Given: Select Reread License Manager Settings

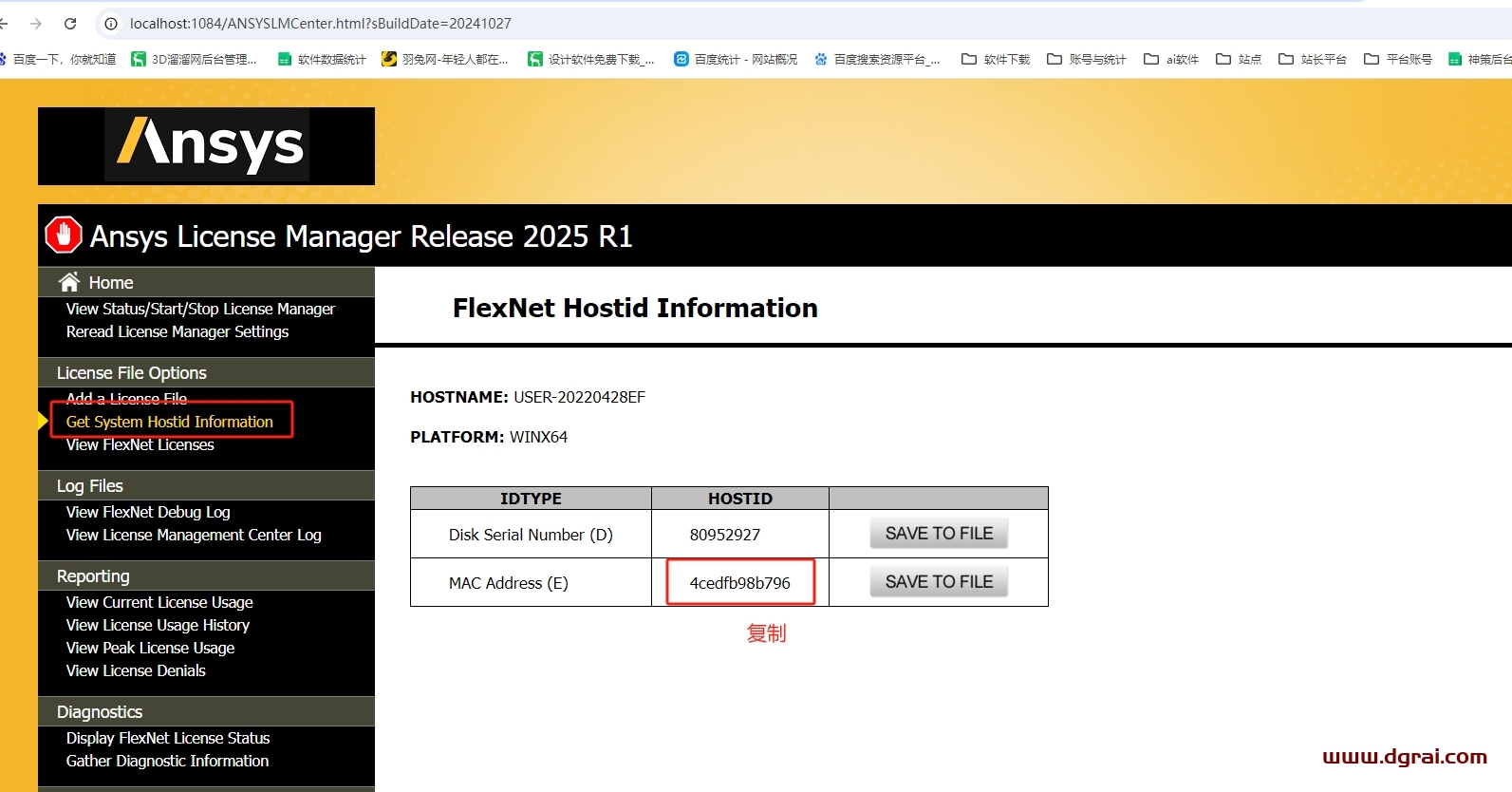Looking at the screenshot, I should coord(177,331).
